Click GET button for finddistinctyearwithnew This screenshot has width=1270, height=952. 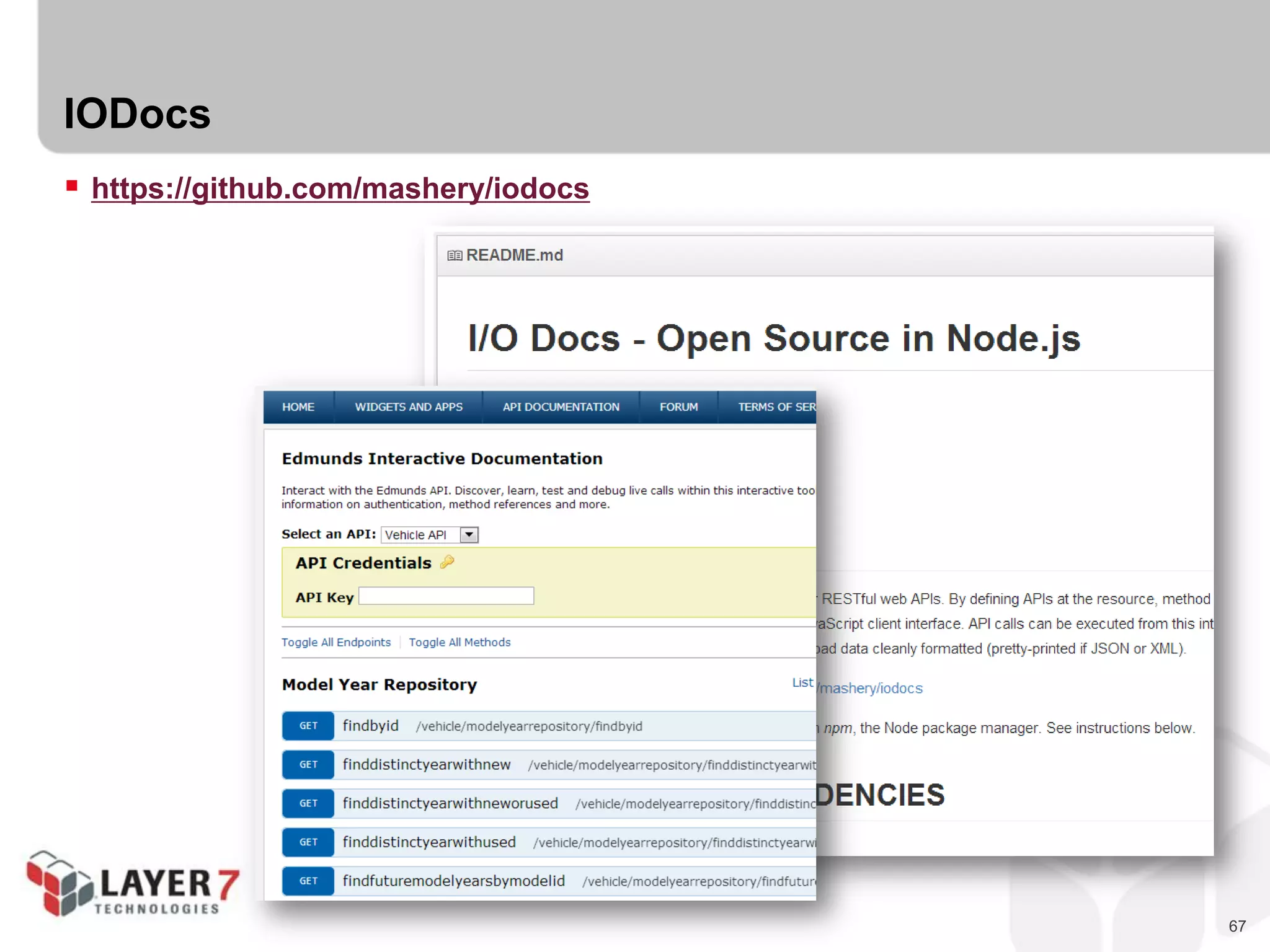pos(308,765)
